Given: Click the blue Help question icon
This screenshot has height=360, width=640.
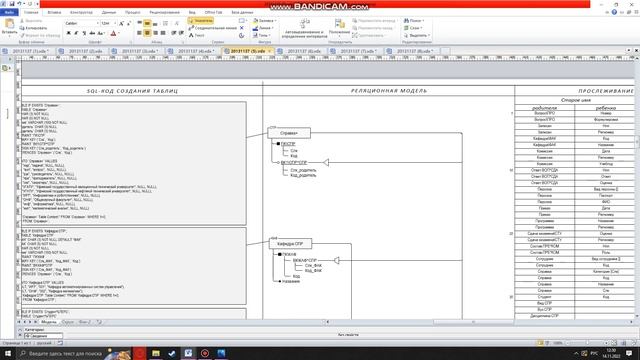Looking at the screenshot, I should pyautogui.click(x=614, y=12).
